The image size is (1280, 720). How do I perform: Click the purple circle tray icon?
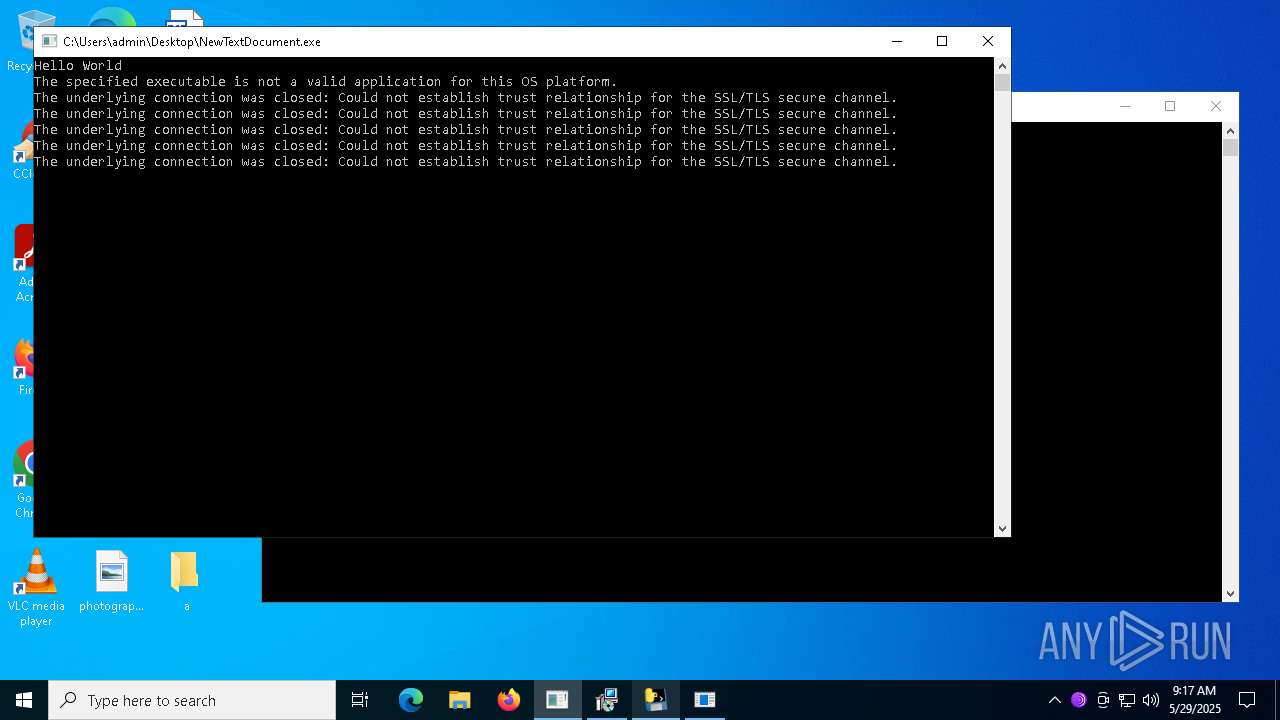[1078, 700]
